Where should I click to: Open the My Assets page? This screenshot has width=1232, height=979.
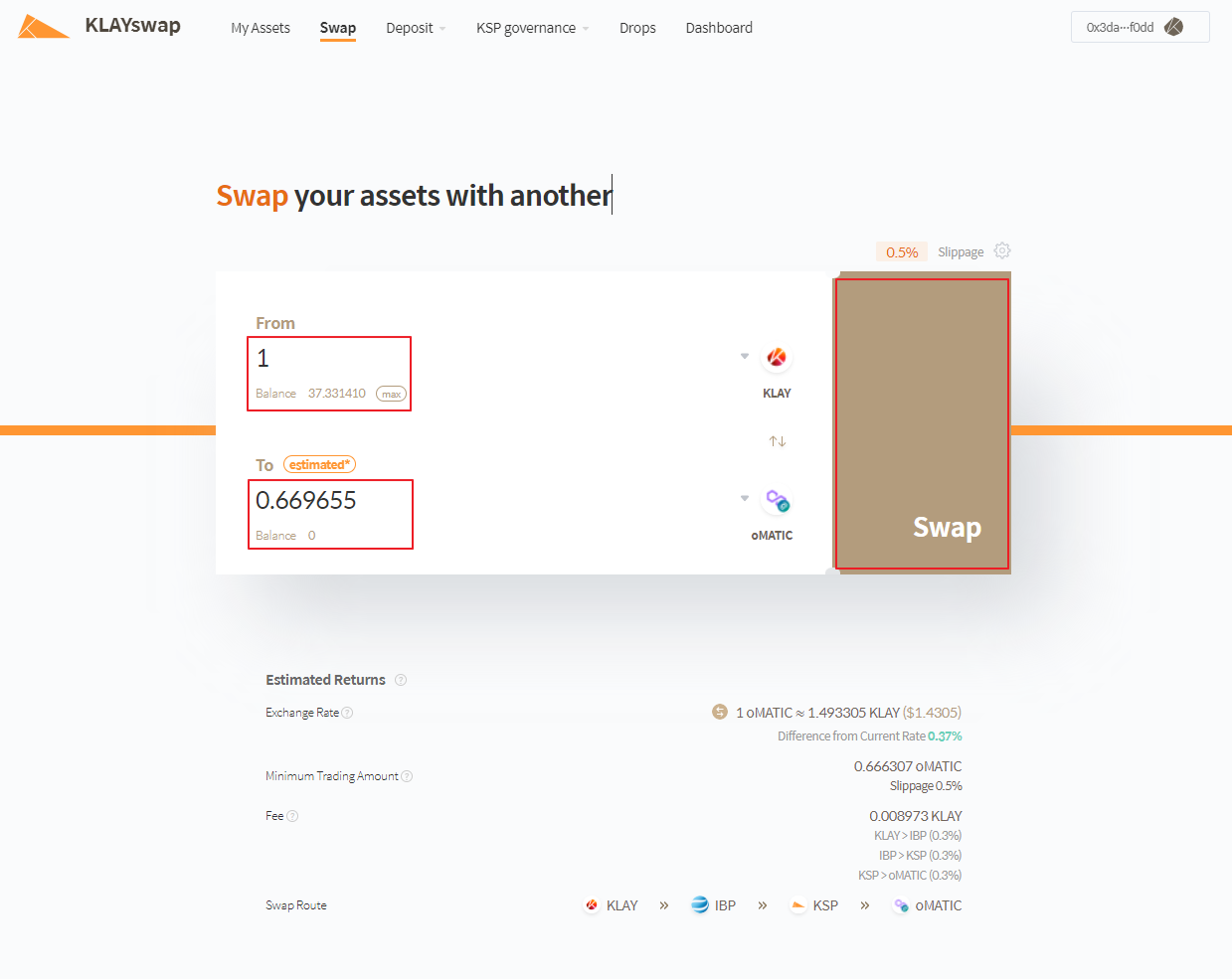click(x=261, y=28)
